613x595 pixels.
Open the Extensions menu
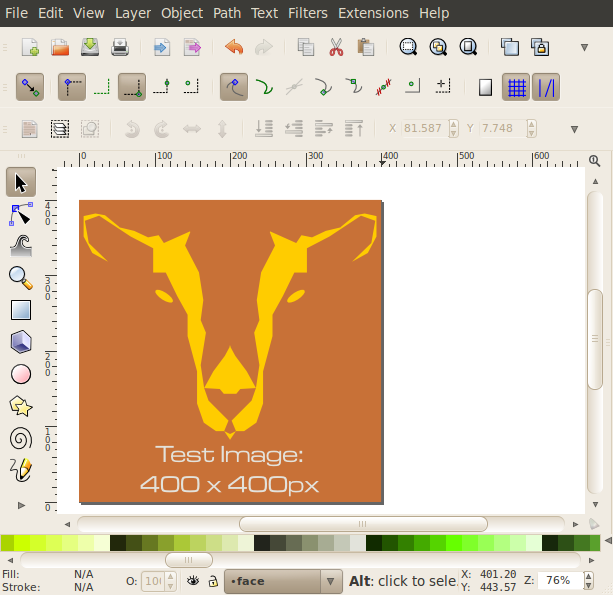(373, 13)
